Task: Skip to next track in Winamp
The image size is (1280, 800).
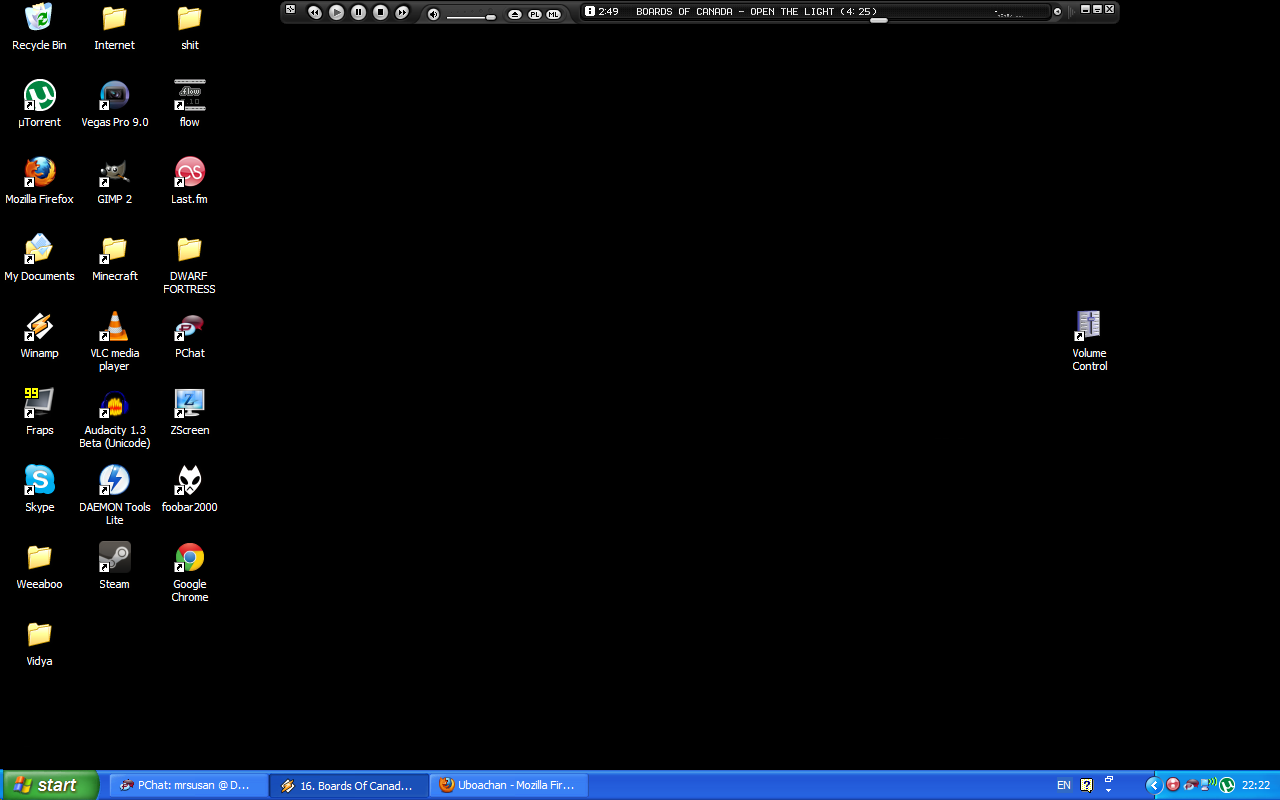Action: [x=402, y=12]
